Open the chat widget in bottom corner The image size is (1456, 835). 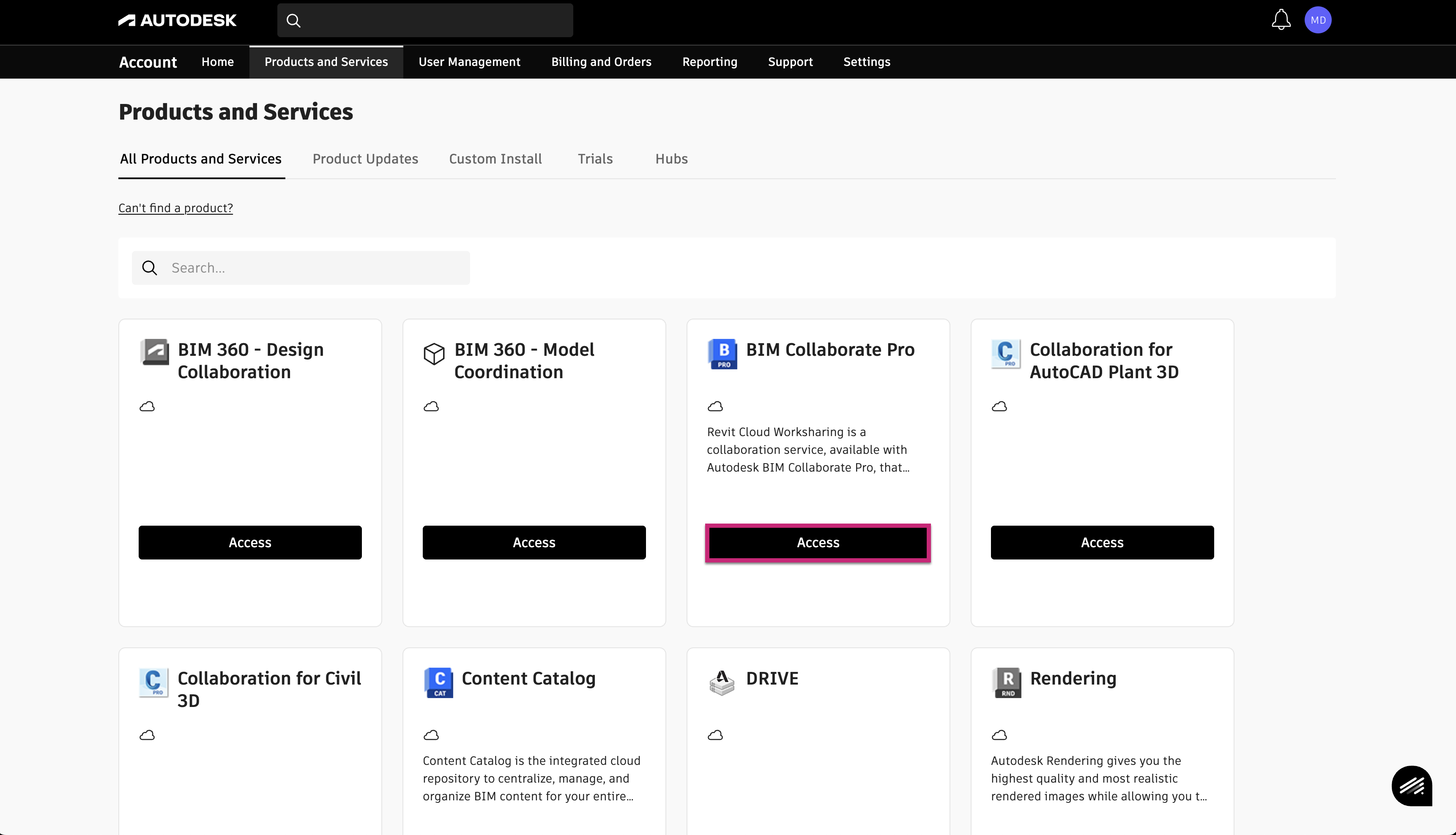coord(1412,786)
